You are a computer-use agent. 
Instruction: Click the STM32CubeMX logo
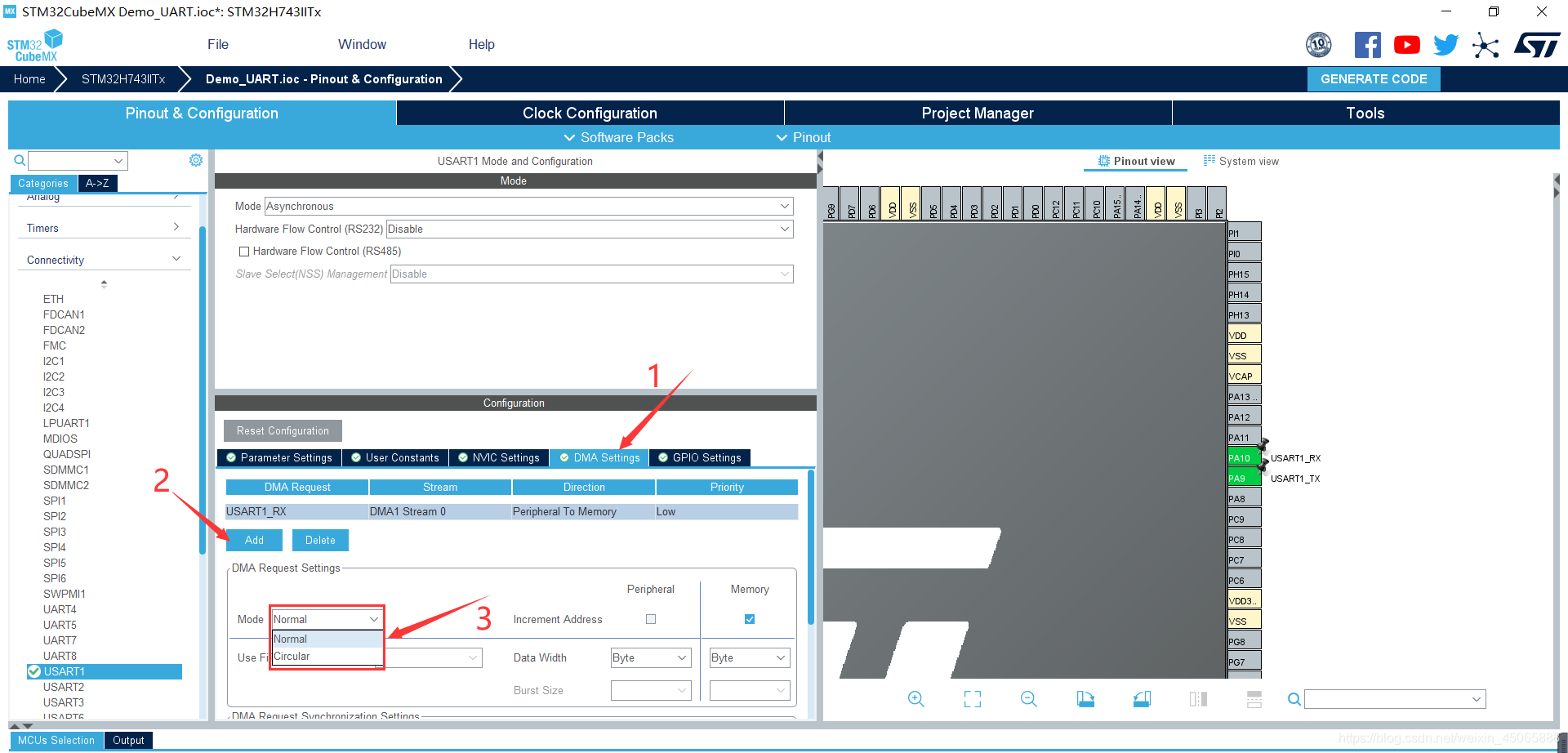pos(34,46)
